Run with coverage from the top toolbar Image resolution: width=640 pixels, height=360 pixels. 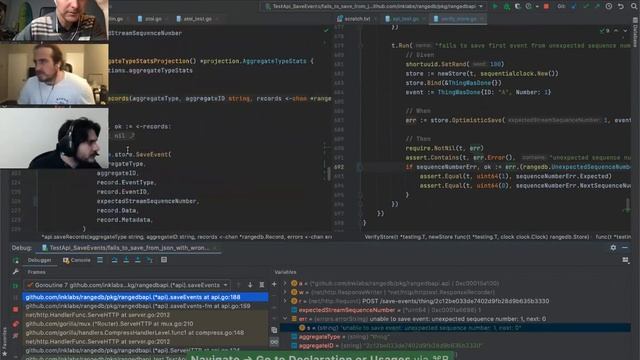tap(517, 7)
